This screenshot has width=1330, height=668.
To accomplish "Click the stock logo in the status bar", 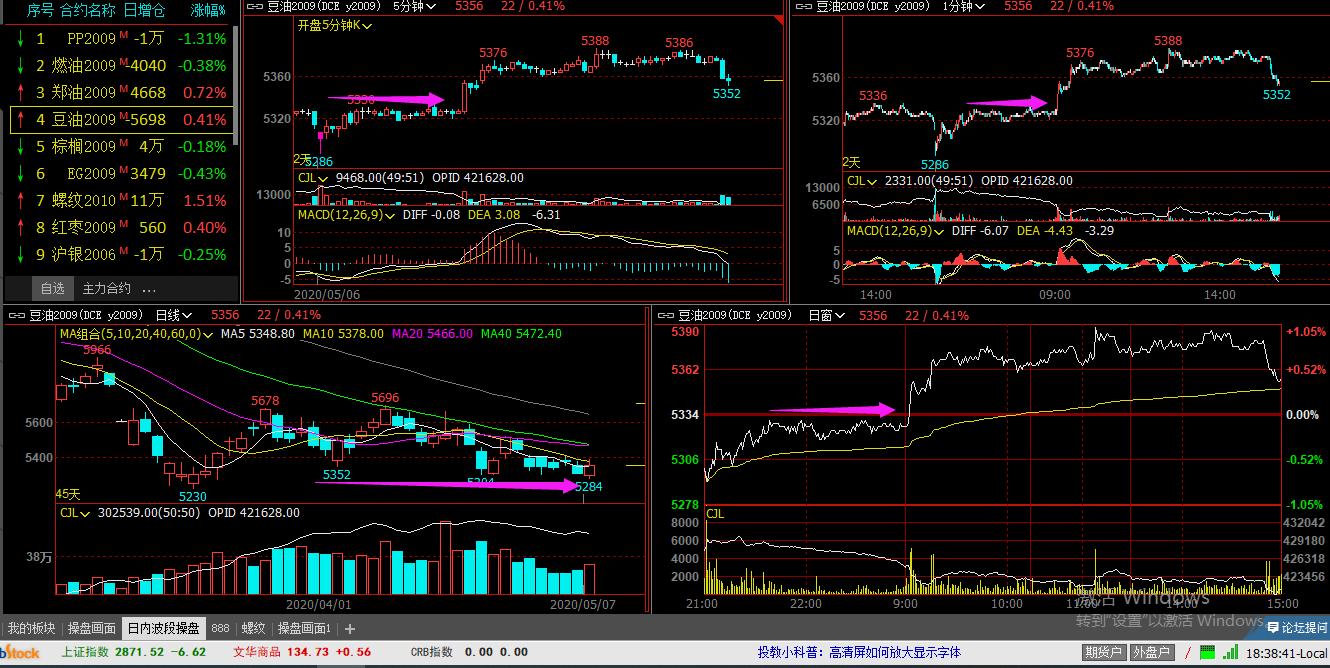I will click(x=21, y=653).
